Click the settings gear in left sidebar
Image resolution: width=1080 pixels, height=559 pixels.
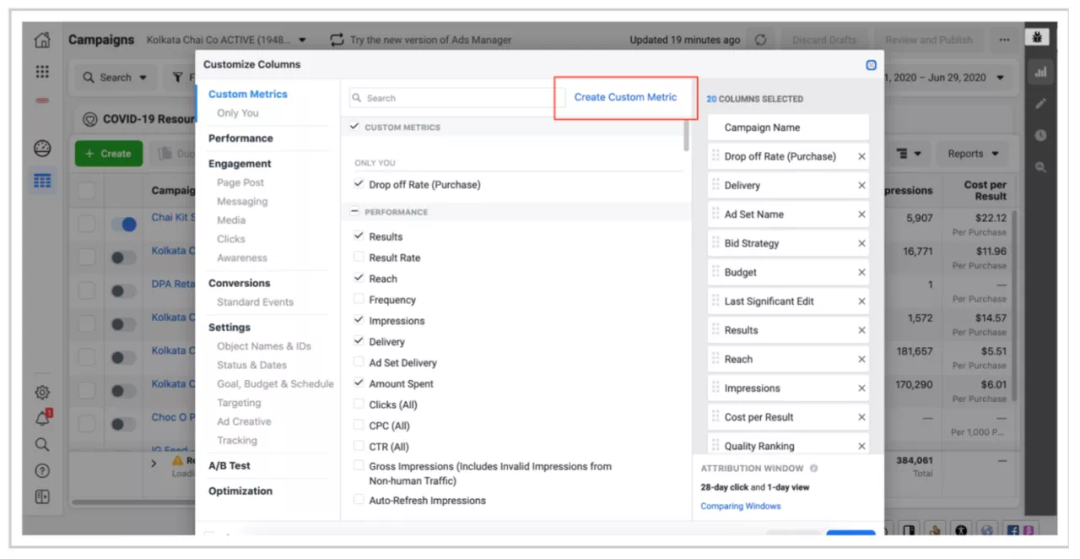[42, 393]
